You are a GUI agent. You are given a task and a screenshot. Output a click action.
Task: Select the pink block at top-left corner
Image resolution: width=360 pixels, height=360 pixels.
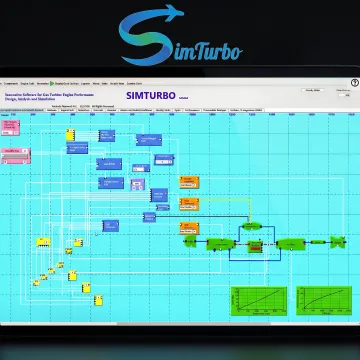click(10, 128)
